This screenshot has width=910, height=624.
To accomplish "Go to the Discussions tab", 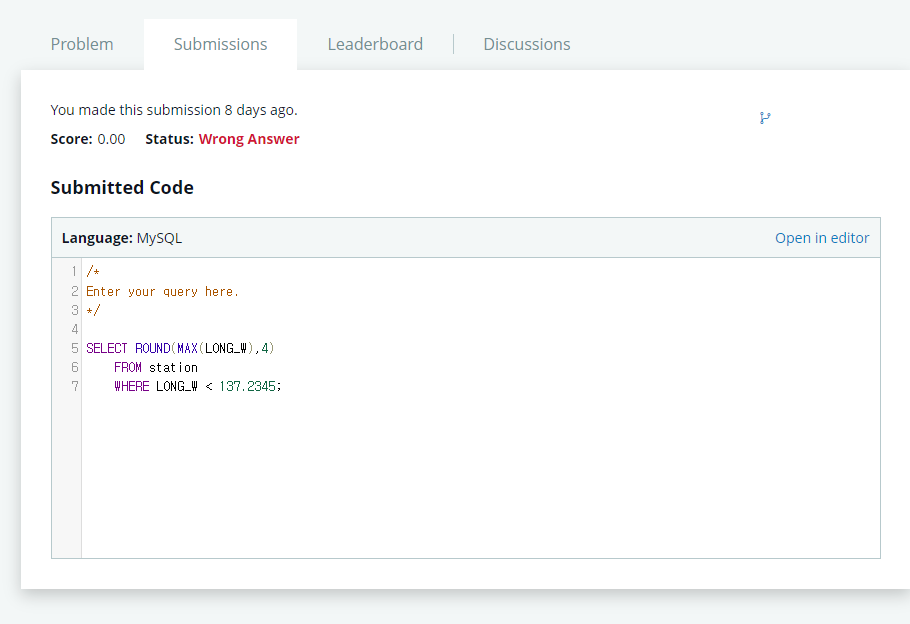I will 527,44.
